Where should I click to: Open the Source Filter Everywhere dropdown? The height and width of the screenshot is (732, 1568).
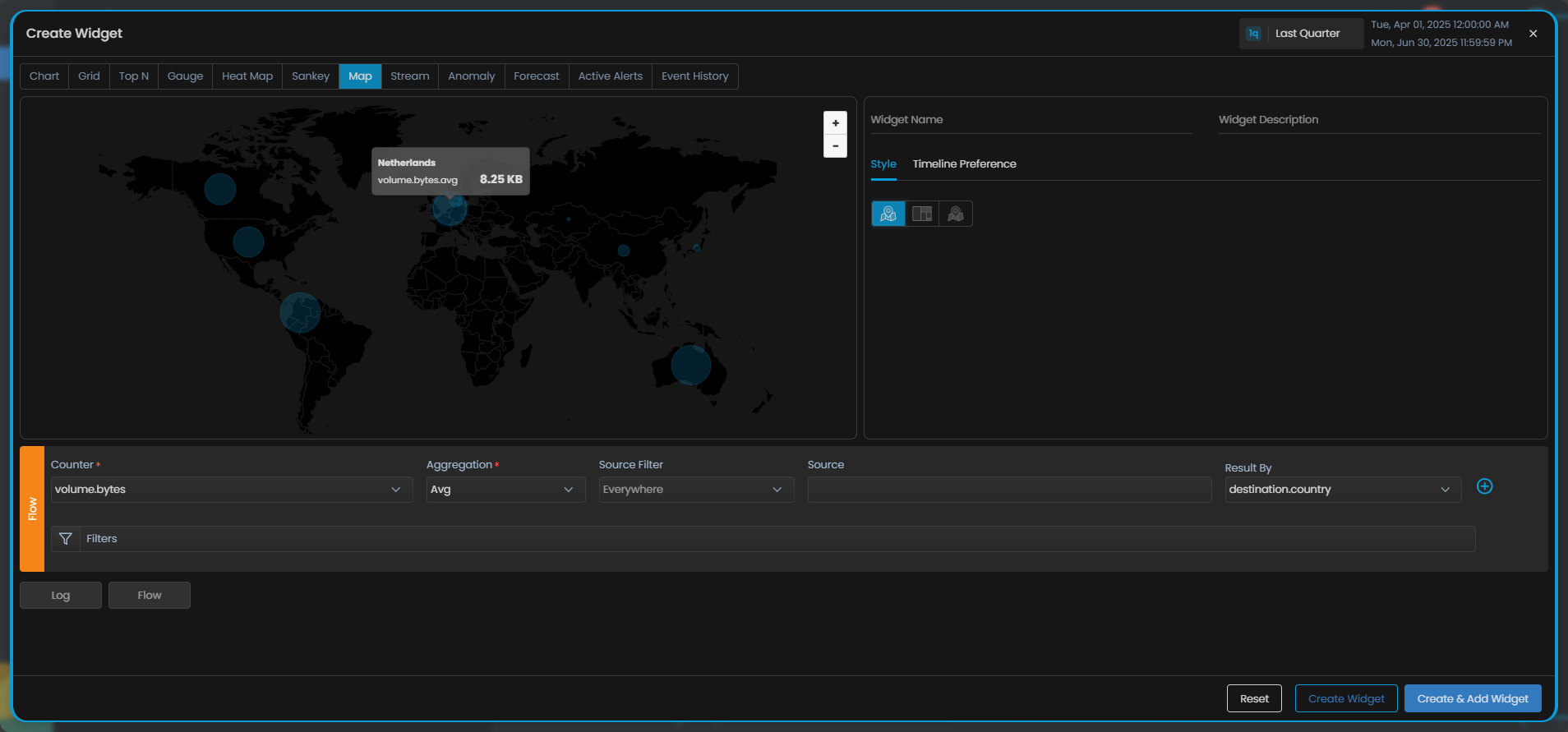pyautogui.click(x=695, y=490)
